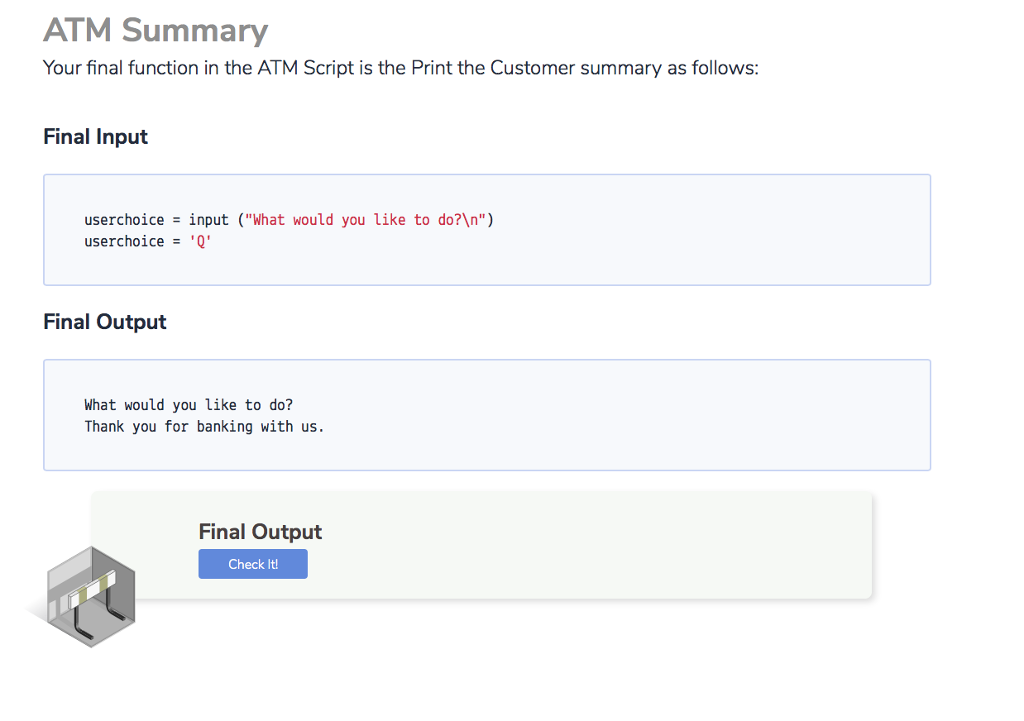Click the "What would you like to do?" output line
The image size is (1024, 721).
pyautogui.click(x=188, y=405)
